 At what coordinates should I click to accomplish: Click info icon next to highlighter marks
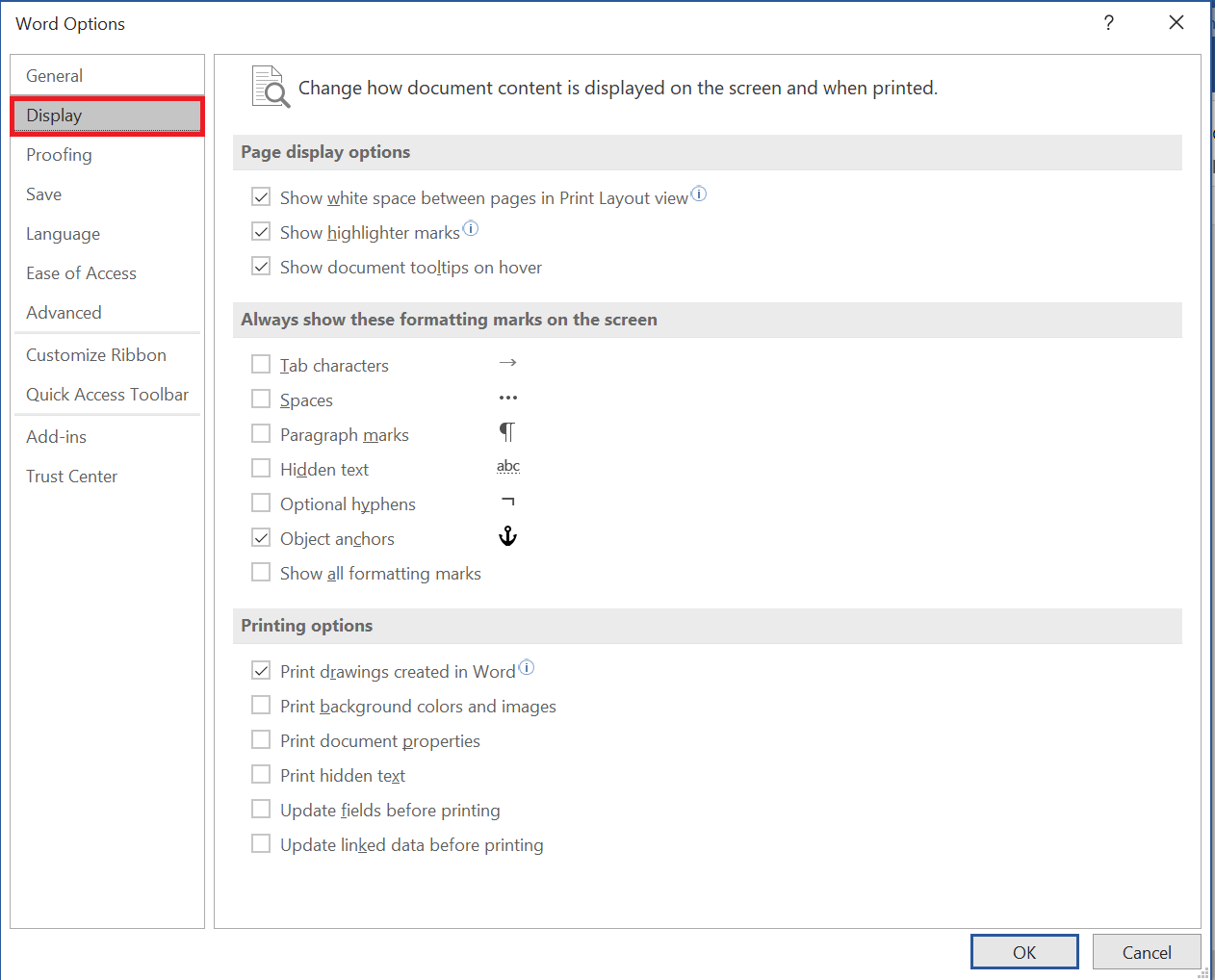tap(470, 228)
